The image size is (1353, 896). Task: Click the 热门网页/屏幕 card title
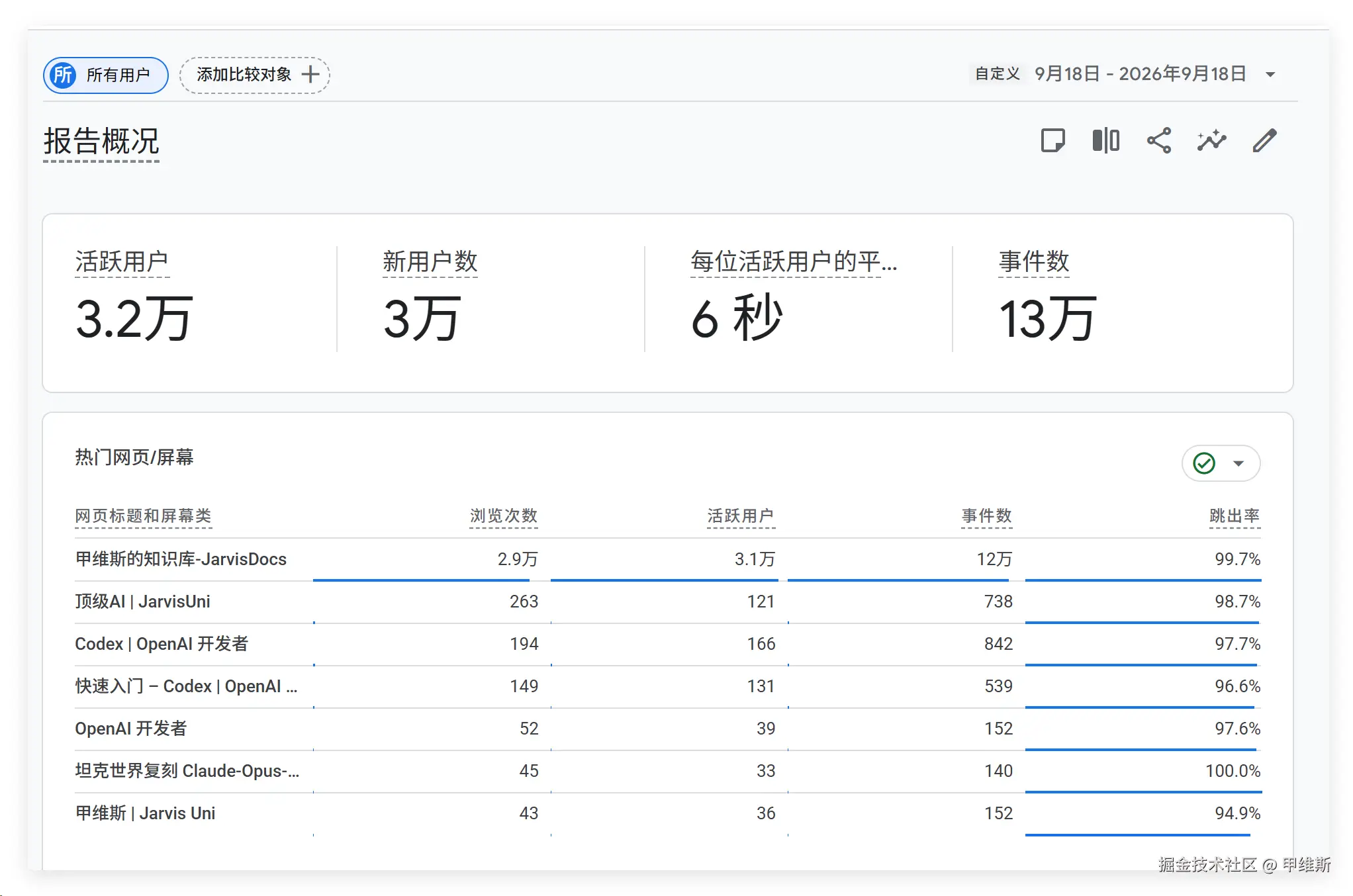pyautogui.click(x=134, y=457)
